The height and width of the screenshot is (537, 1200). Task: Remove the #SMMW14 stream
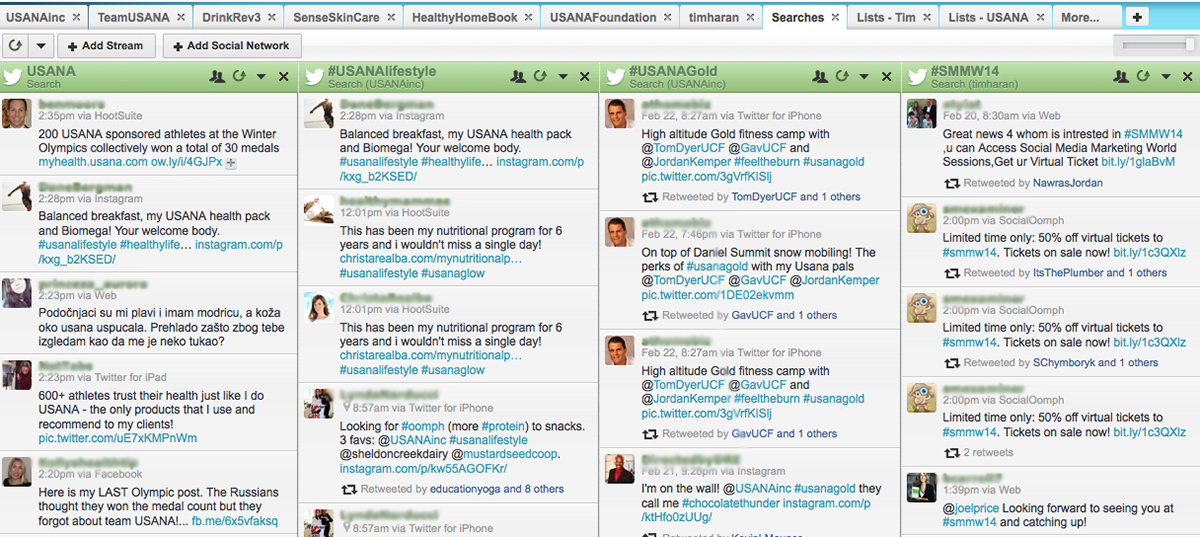pos(1186,77)
